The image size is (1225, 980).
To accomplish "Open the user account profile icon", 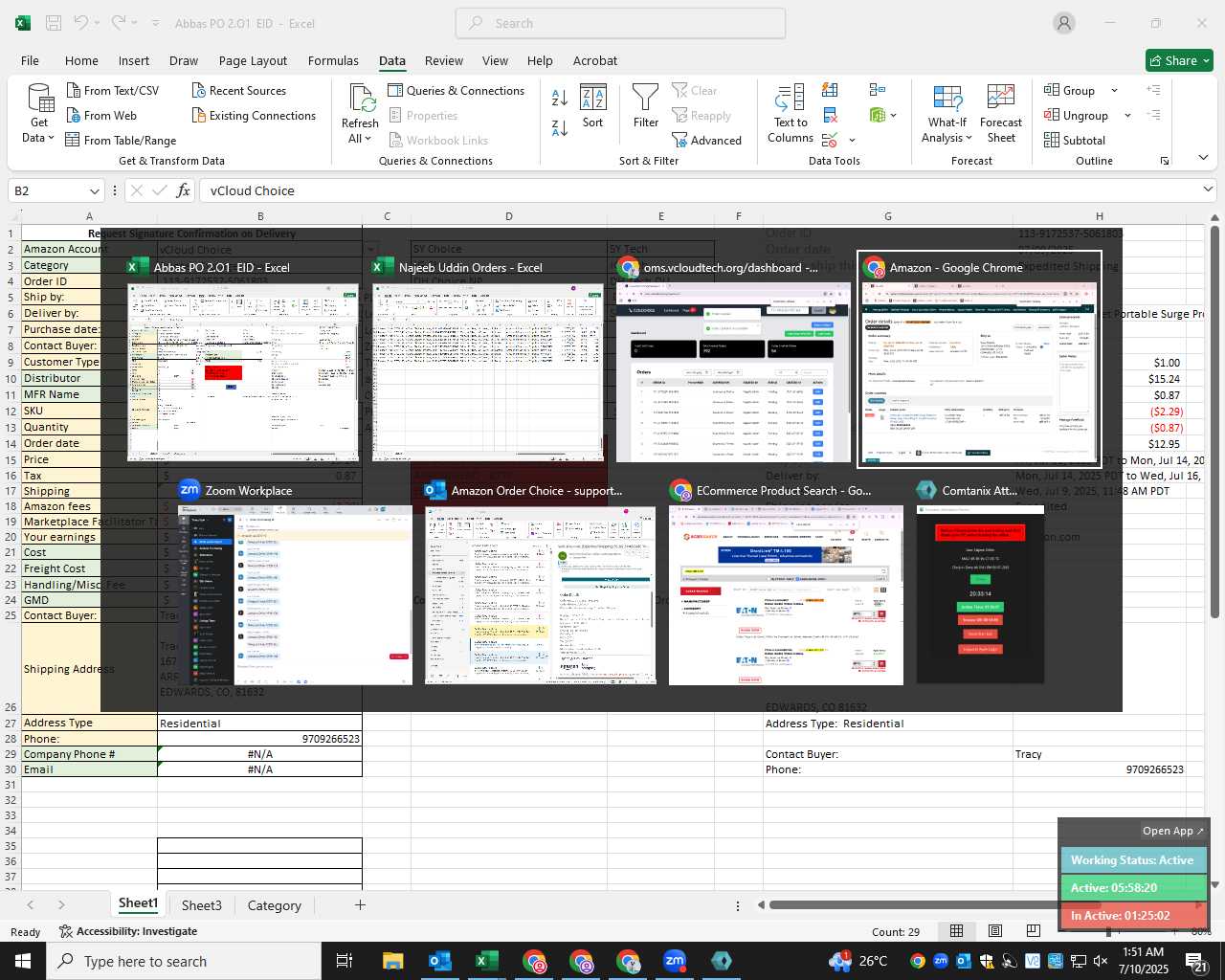I will (1064, 23).
